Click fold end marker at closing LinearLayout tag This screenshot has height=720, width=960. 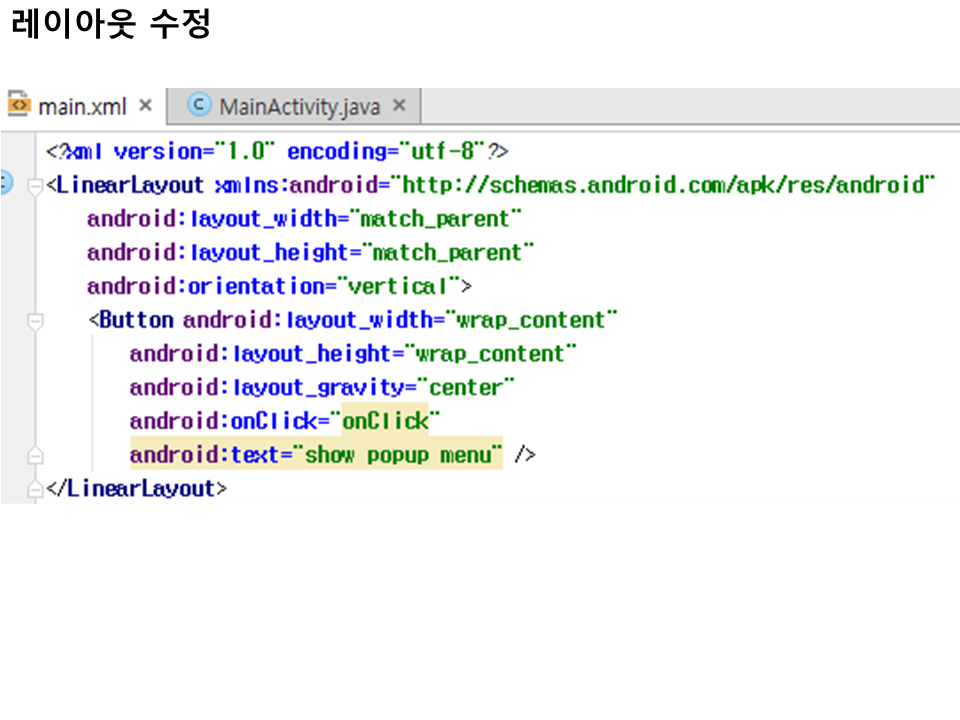point(36,490)
